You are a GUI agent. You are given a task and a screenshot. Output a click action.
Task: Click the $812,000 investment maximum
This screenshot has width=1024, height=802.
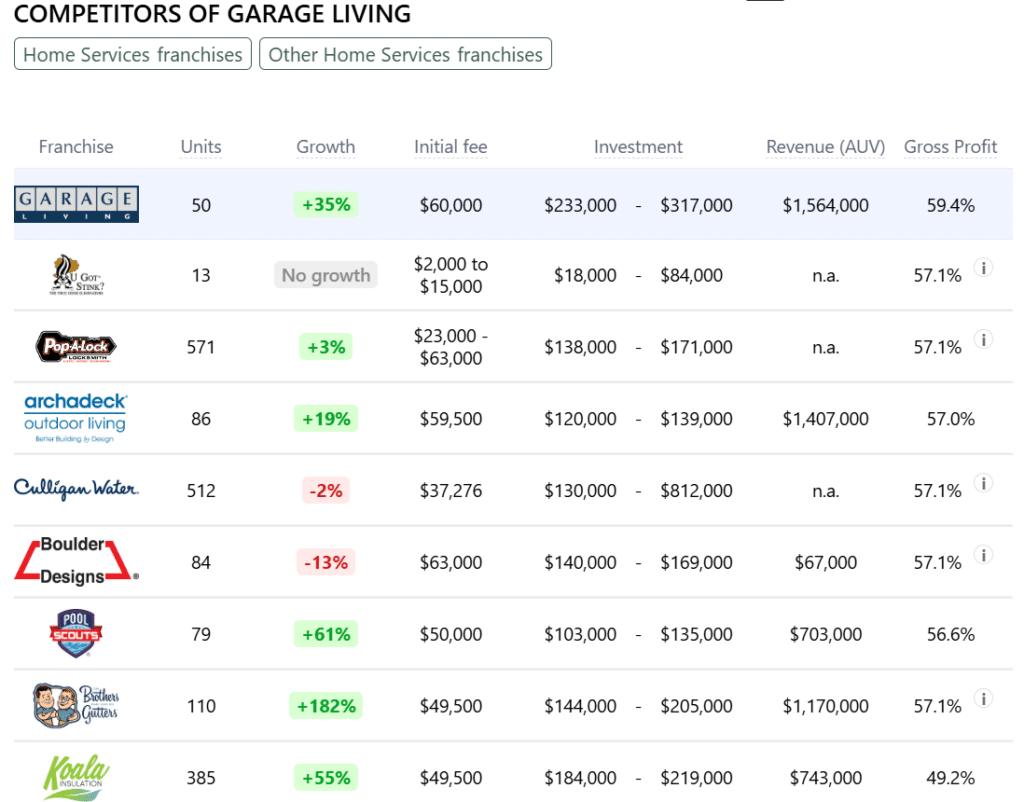tap(696, 490)
